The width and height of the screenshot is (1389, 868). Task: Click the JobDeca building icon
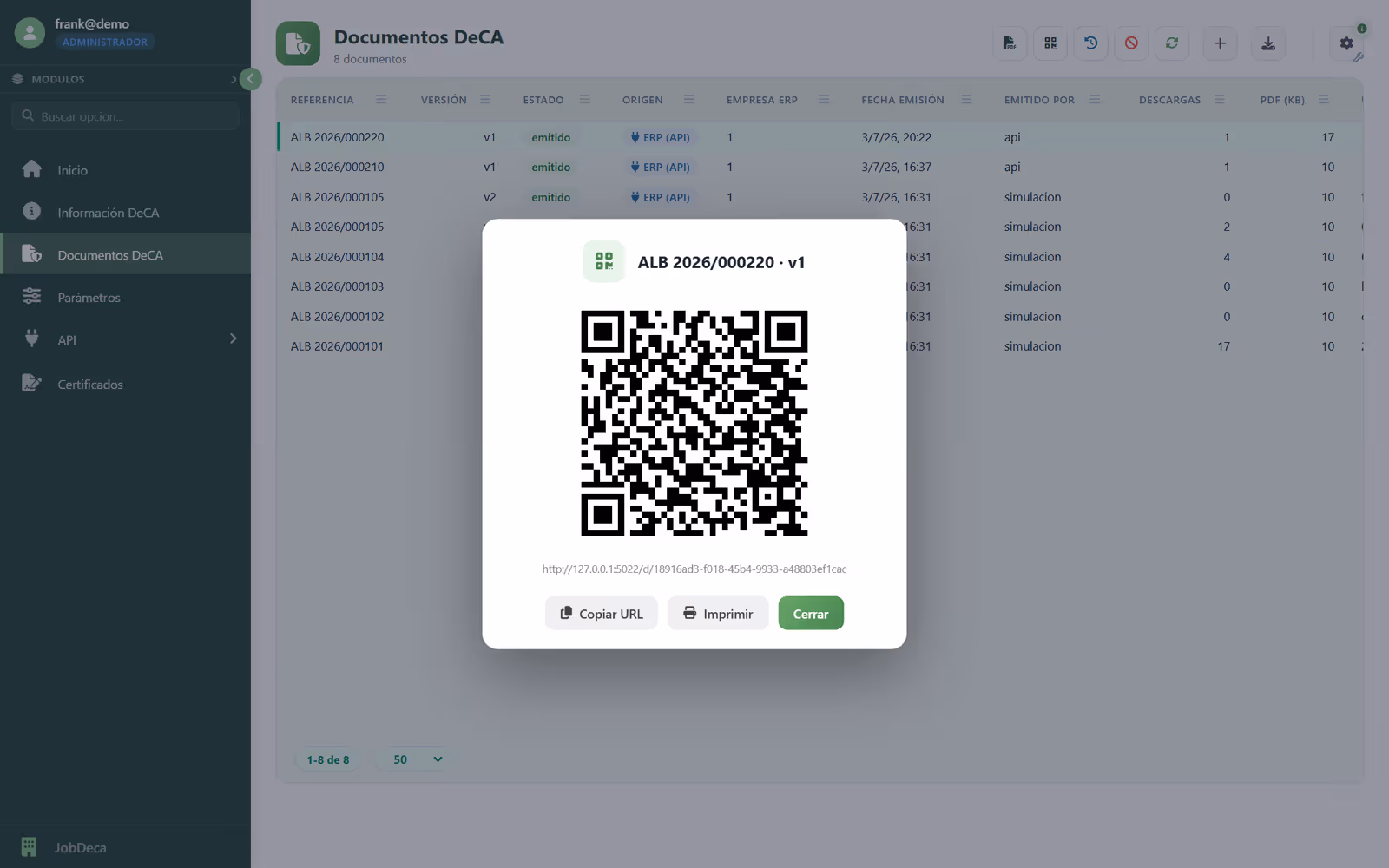[x=29, y=846]
